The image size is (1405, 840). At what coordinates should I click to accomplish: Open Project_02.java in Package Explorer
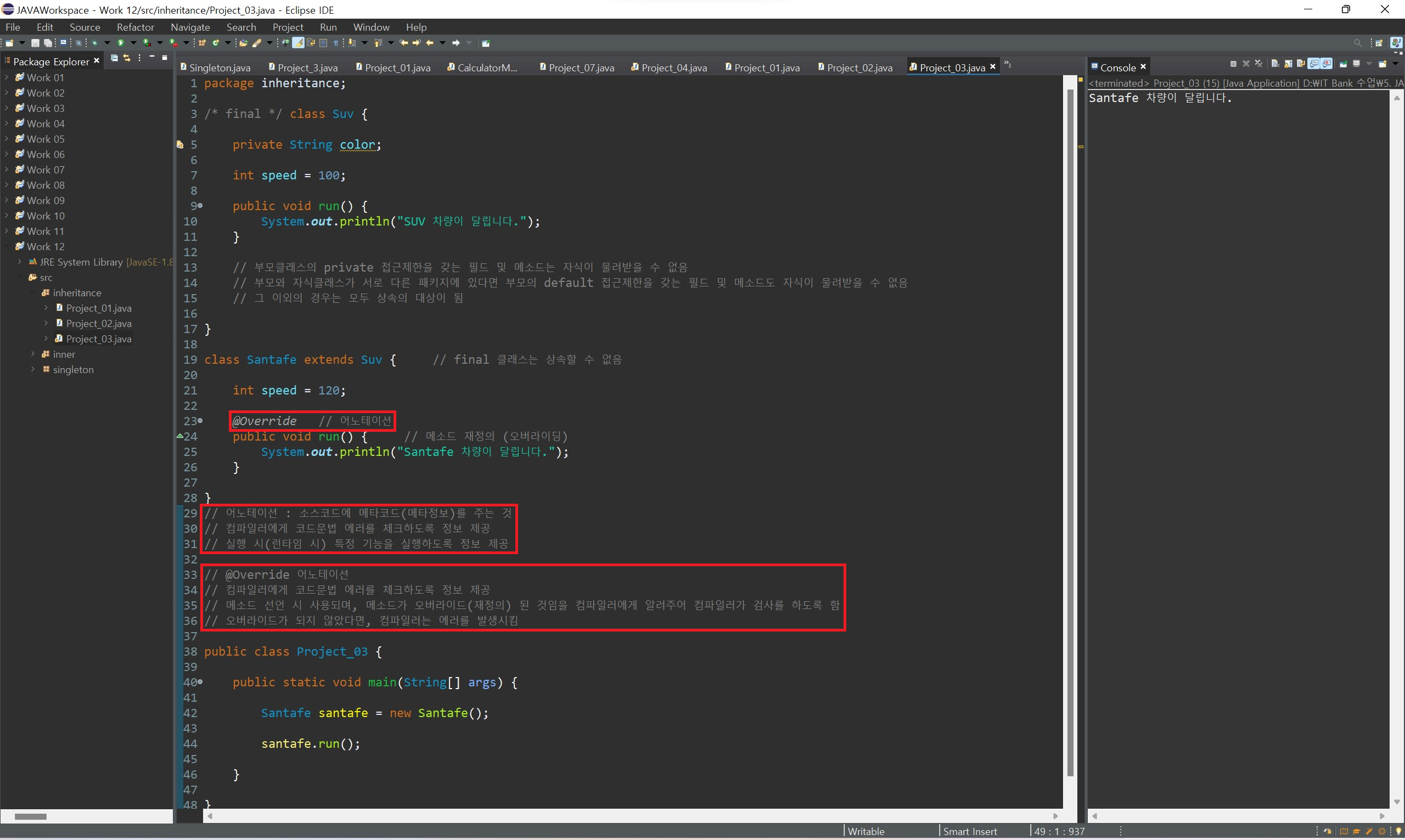point(98,324)
